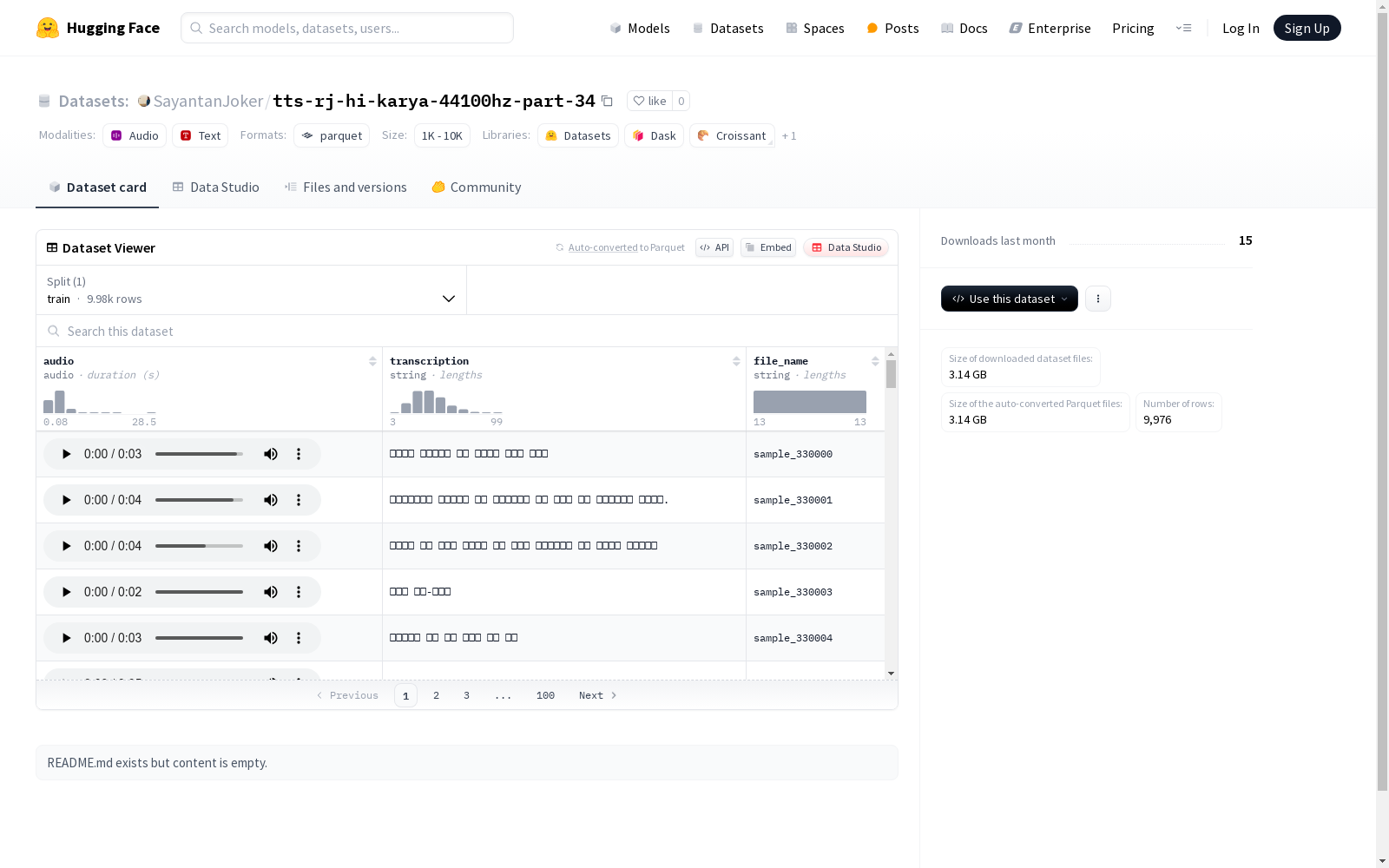Open Spaces in top navigation
The height and width of the screenshot is (868, 1389).
click(815, 28)
